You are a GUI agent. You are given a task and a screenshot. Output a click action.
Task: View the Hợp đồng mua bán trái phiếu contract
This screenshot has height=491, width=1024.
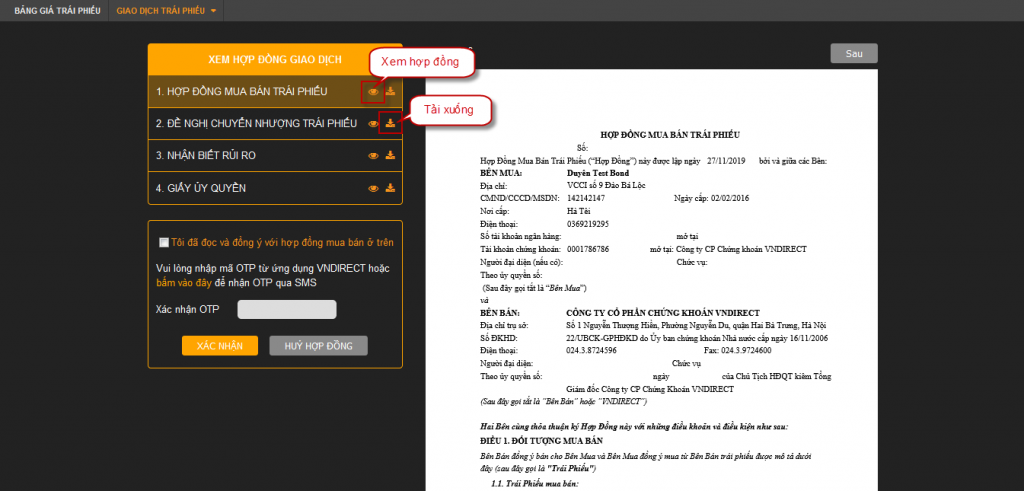[373, 92]
